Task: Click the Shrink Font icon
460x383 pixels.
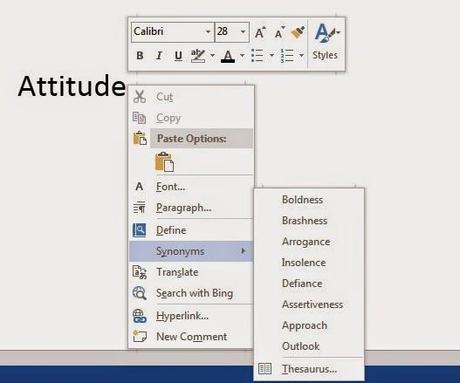Action: (x=279, y=32)
